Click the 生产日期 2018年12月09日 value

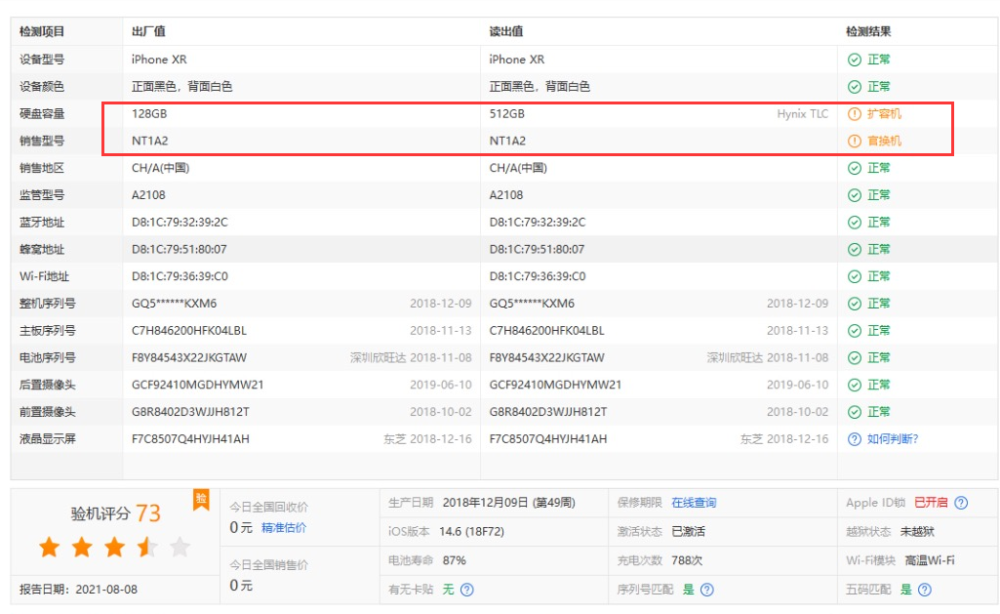click(x=509, y=503)
